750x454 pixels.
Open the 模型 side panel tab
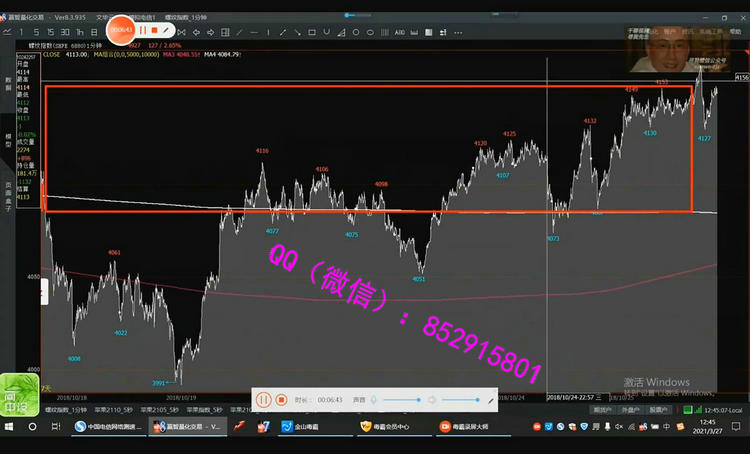9,138
